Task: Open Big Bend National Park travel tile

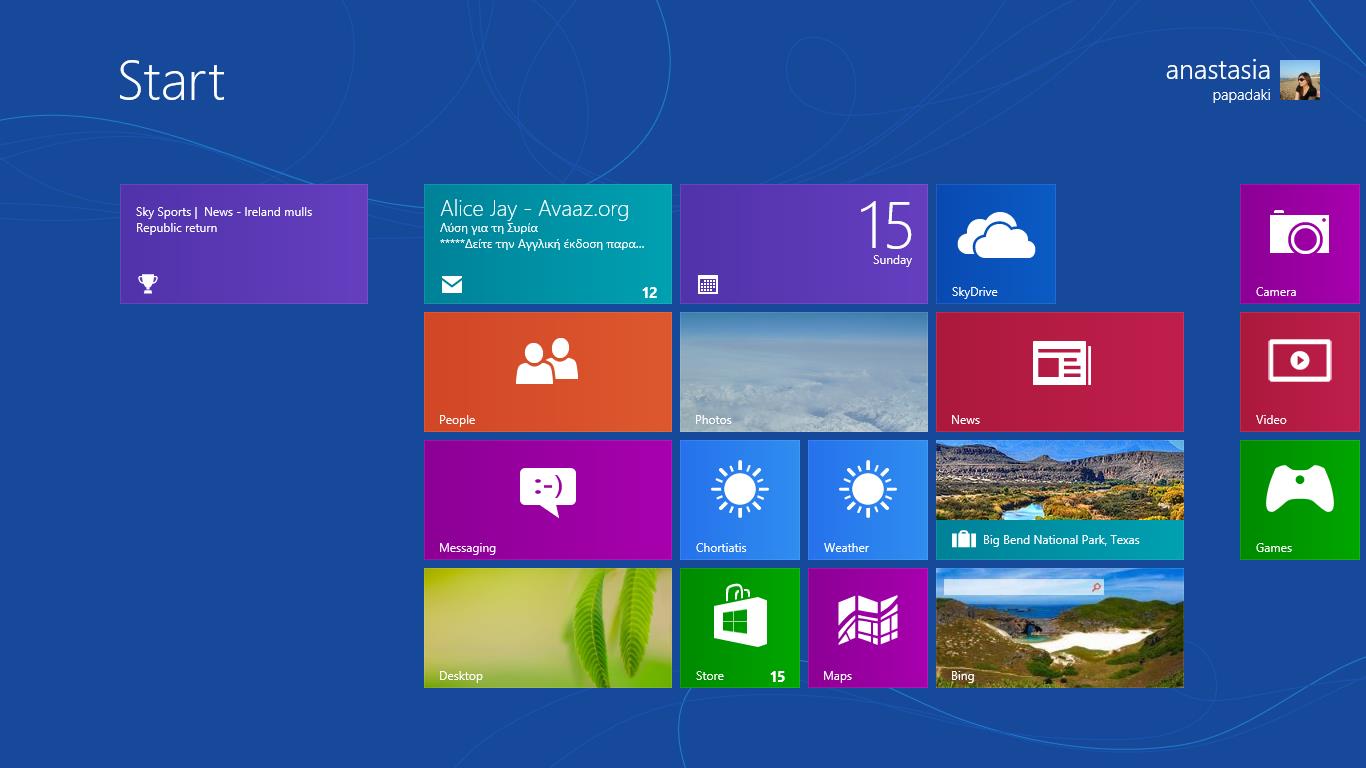Action: point(1060,500)
